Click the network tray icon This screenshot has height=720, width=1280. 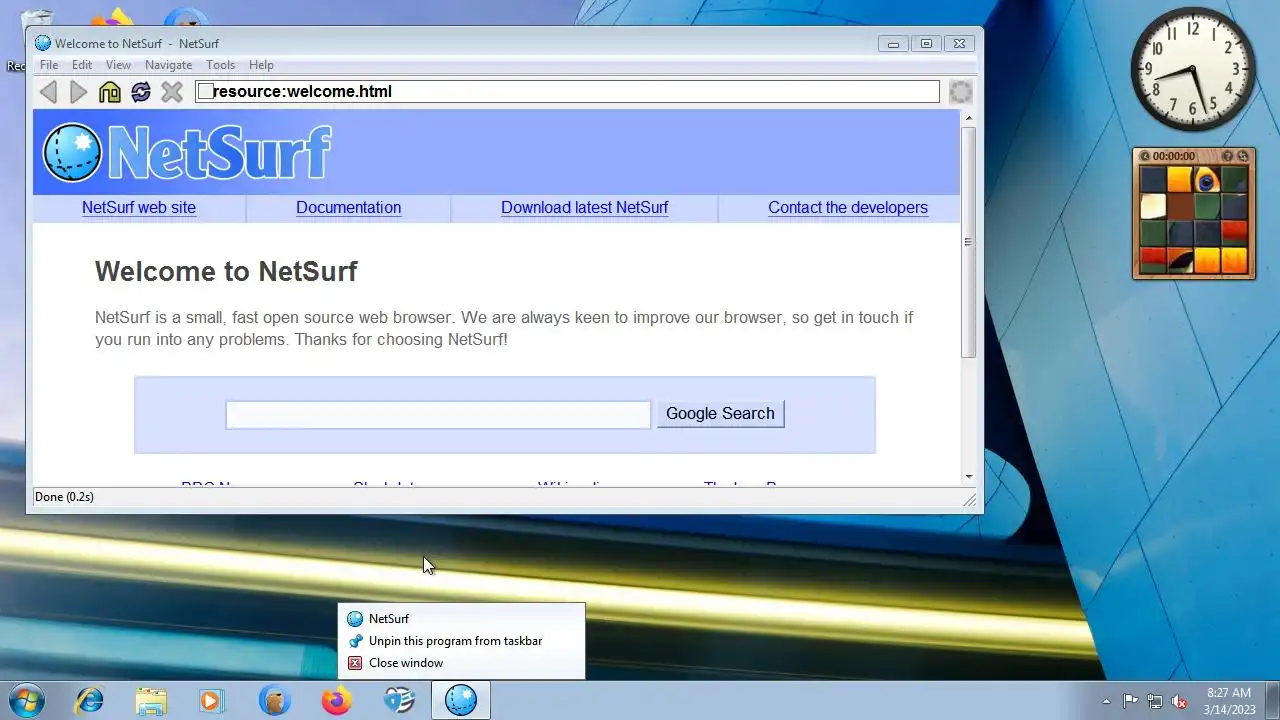pyautogui.click(x=1155, y=701)
